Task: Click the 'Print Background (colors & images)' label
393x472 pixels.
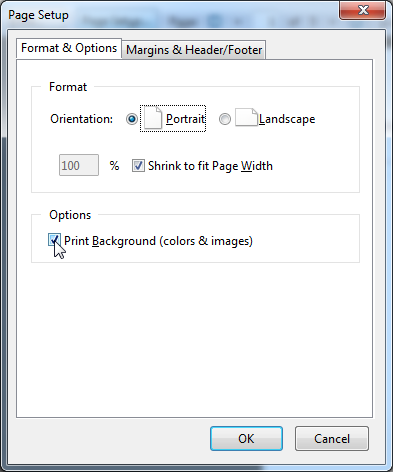Action: [x=158, y=241]
